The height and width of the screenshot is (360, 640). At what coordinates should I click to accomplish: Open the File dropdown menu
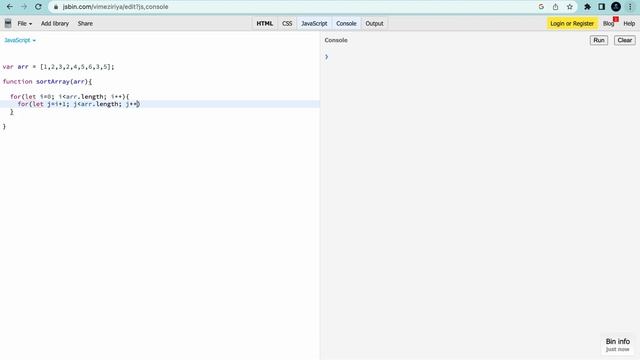pyautogui.click(x=24, y=24)
